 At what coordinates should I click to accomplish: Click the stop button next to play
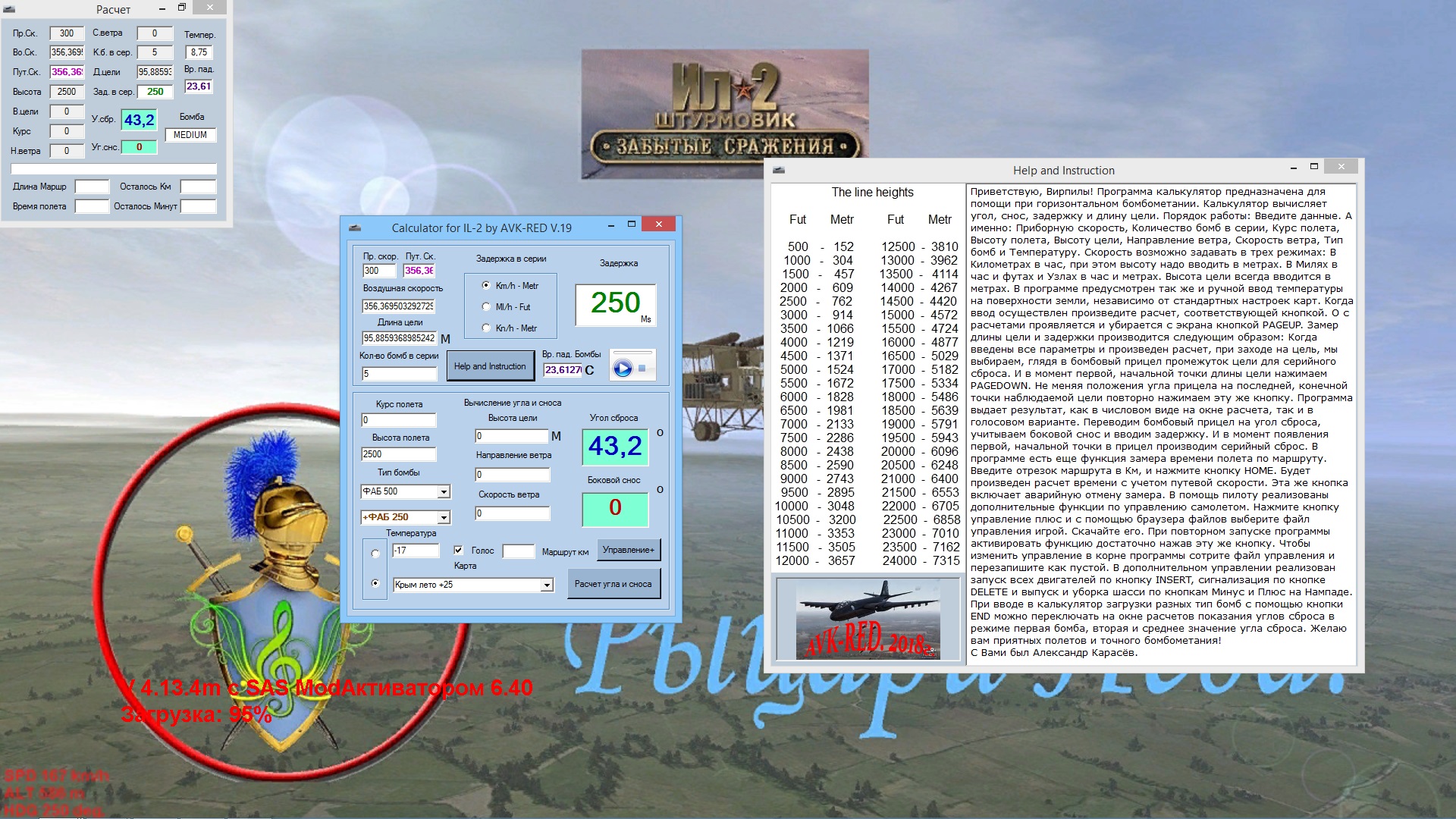pyautogui.click(x=642, y=369)
